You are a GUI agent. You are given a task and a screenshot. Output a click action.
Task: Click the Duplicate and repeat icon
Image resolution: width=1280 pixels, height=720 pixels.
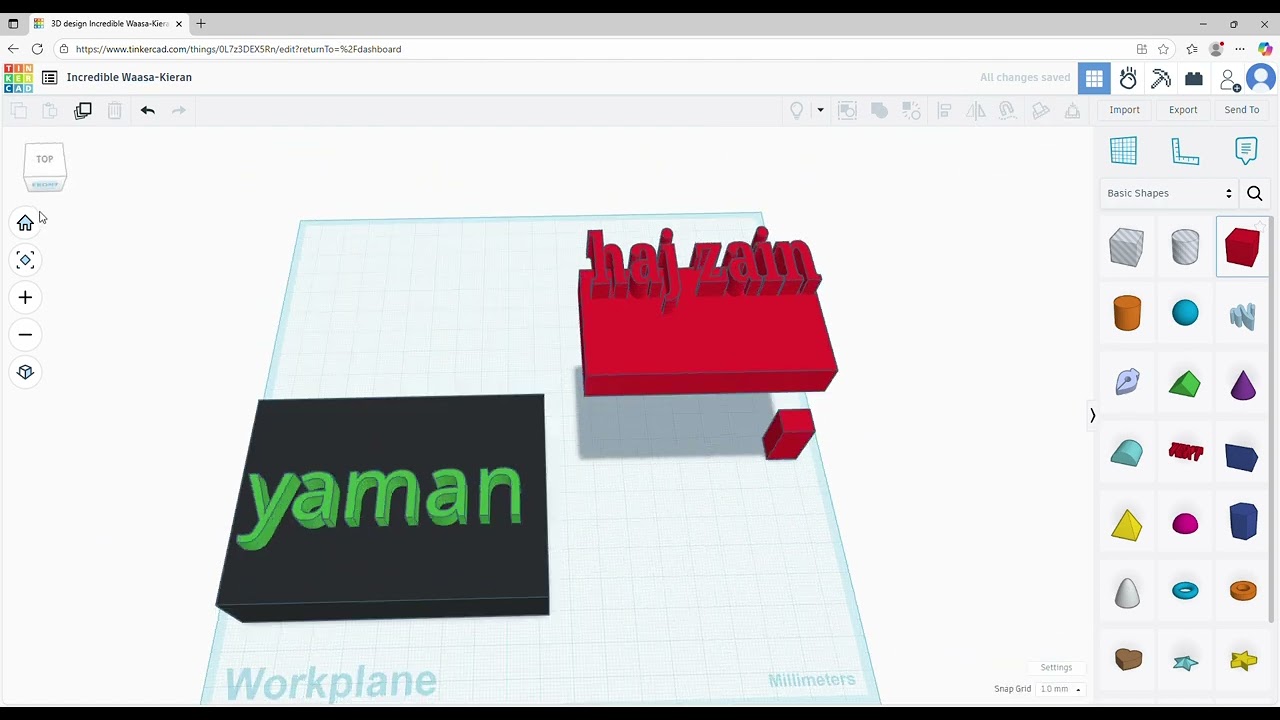pyautogui.click(x=83, y=110)
